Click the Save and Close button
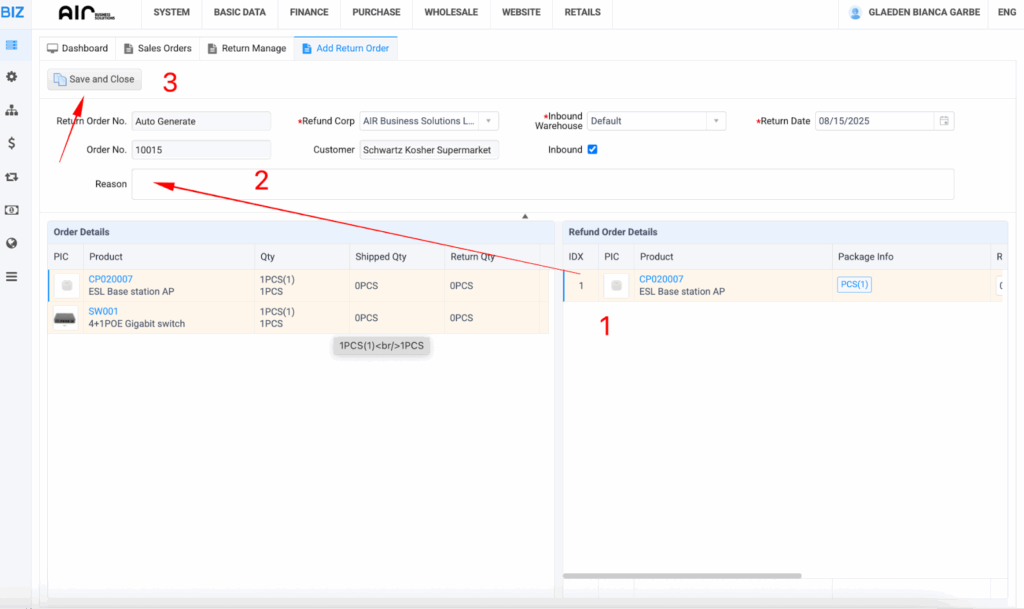Image resolution: width=1024 pixels, height=609 pixels. (93, 79)
